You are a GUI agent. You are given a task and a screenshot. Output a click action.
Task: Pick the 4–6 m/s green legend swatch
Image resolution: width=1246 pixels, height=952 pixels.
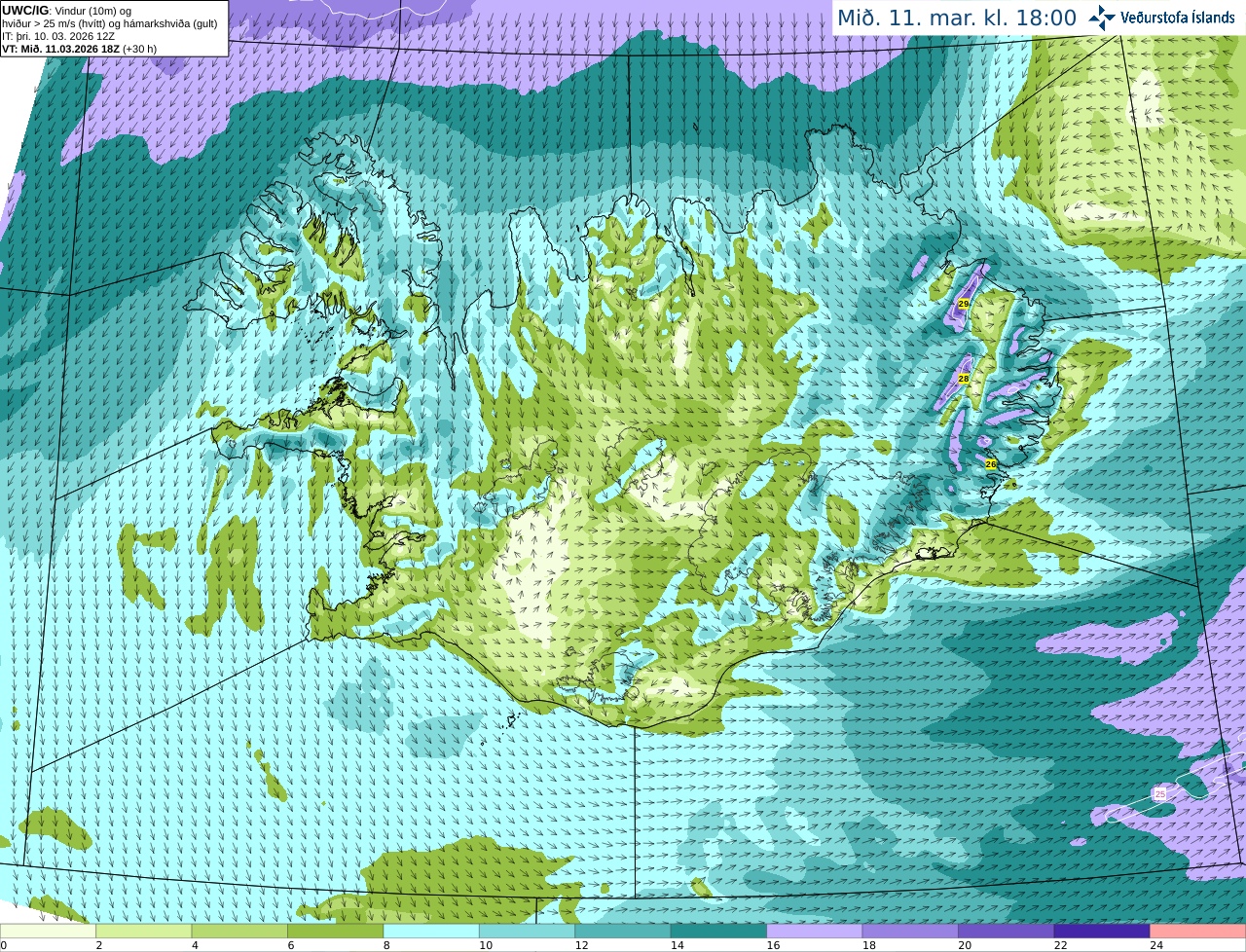(x=239, y=932)
